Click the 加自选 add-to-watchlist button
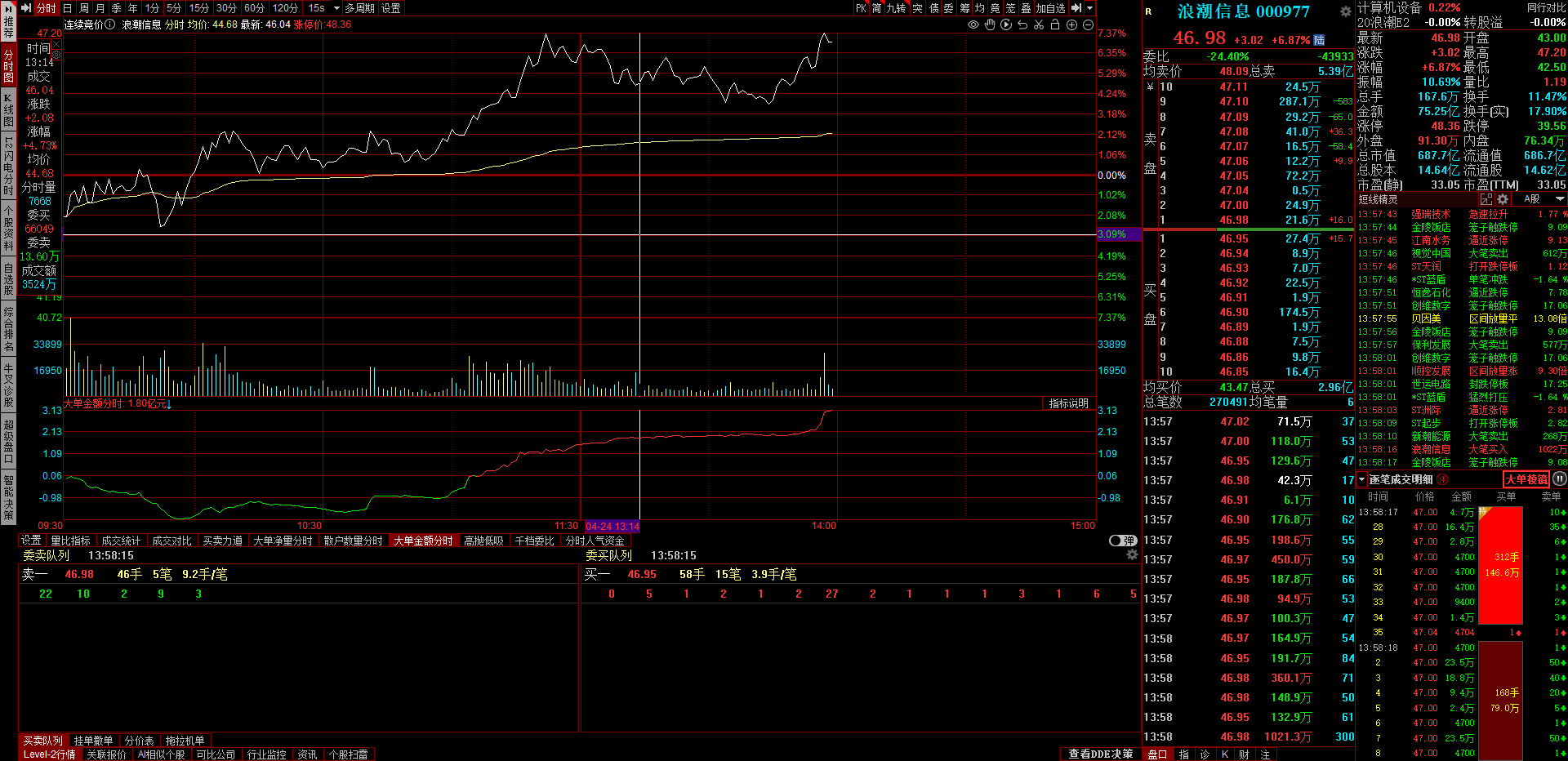 (1050, 8)
